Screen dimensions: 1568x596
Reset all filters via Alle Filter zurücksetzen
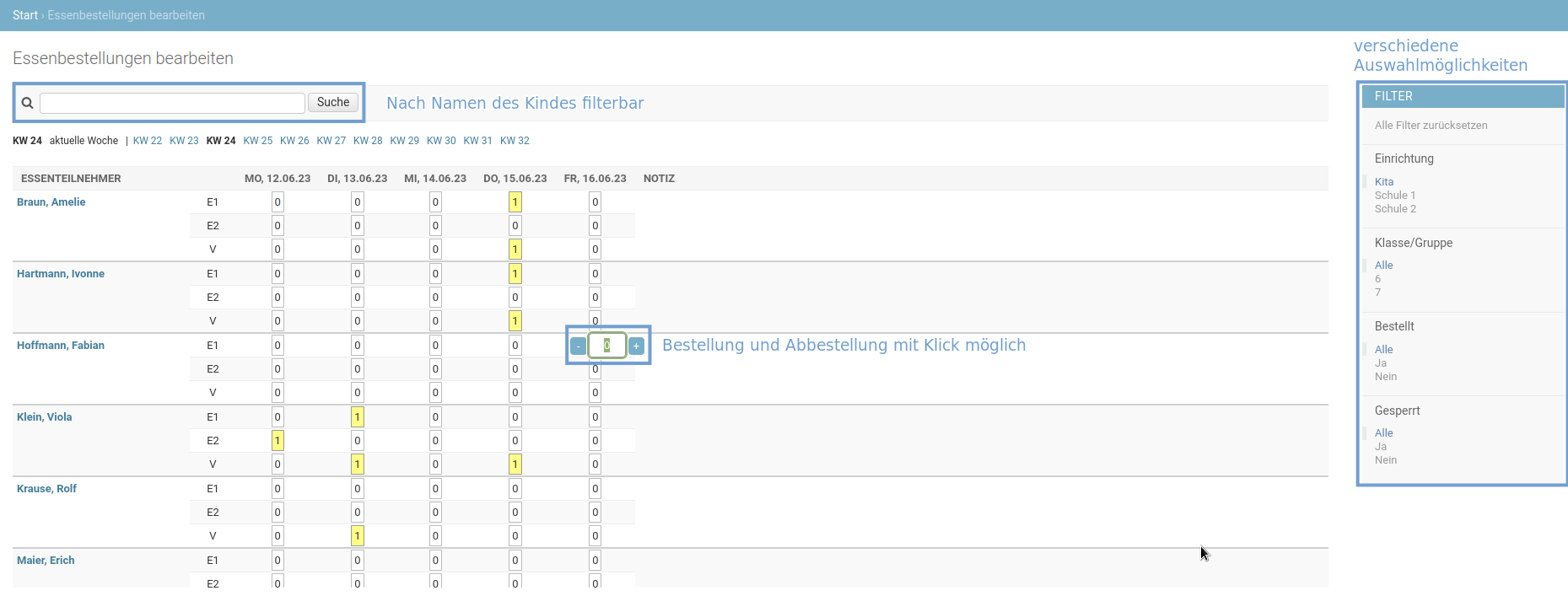click(1431, 126)
